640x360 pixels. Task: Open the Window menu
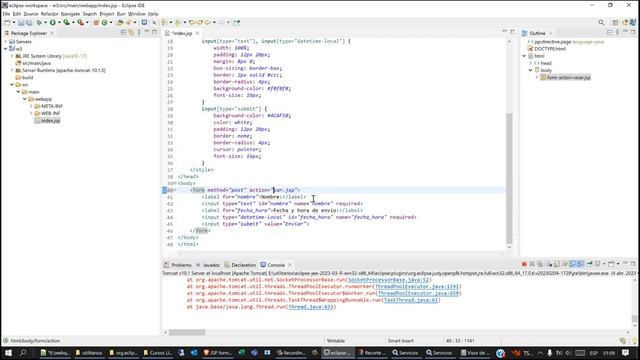pos(136,14)
